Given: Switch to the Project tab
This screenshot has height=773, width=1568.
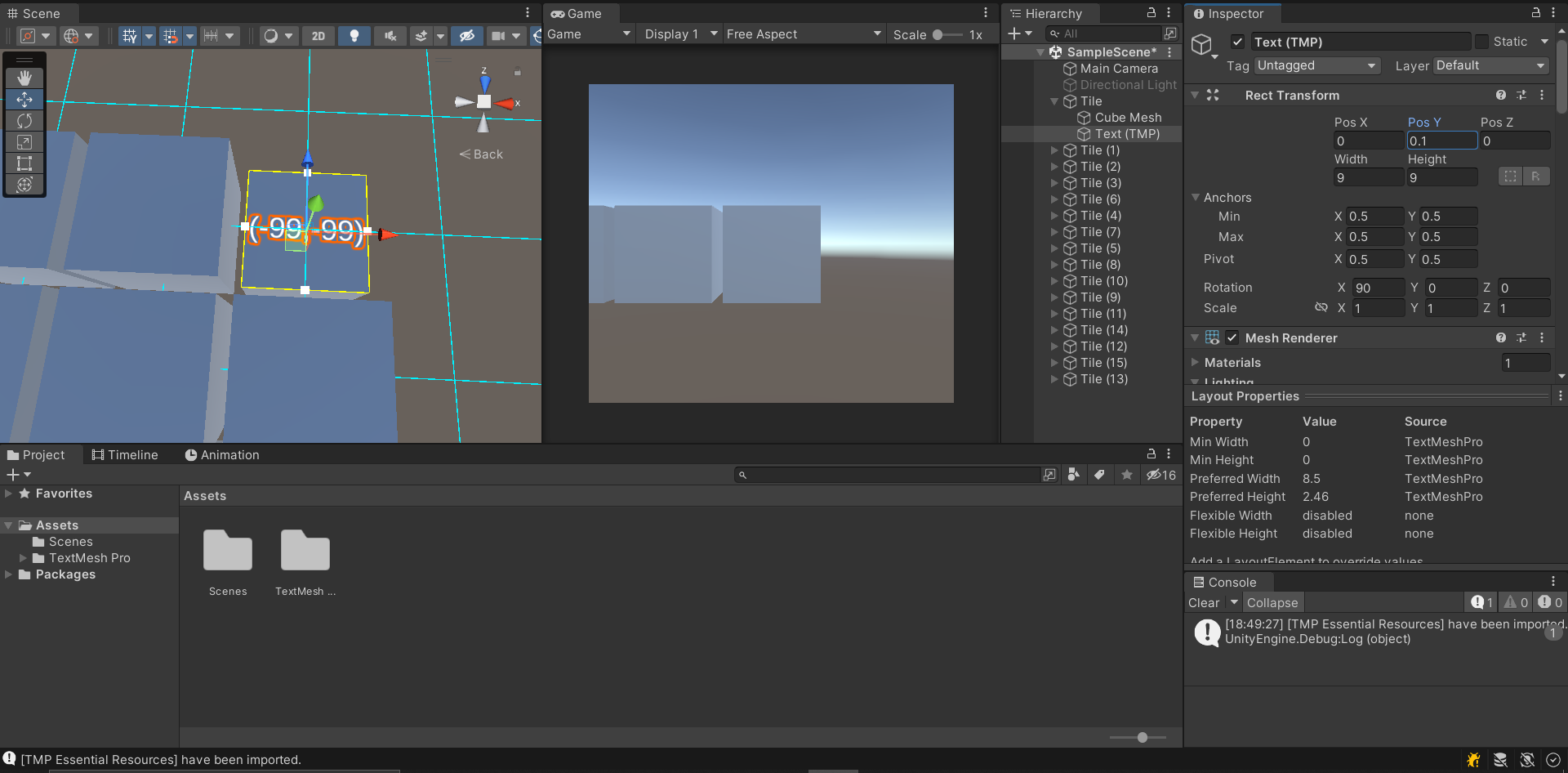Looking at the screenshot, I should pos(36,455).
